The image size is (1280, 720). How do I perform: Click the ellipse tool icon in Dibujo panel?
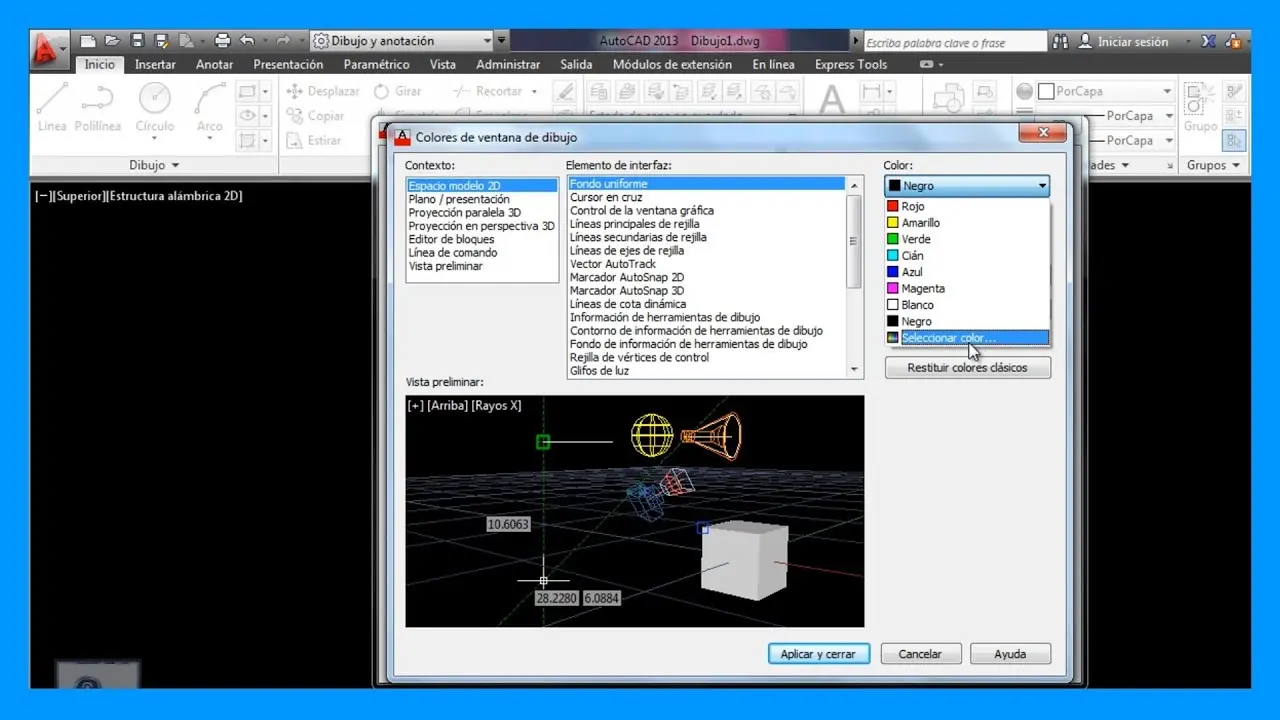click(247, 116)
